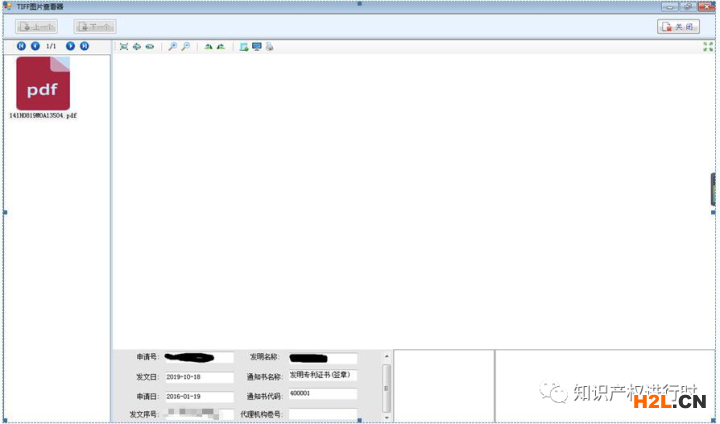Select the 141HD819M0A13504.pdf thumbnail
Image resolution: width=720 pixels, height=424 pixels.
(x=43, y=84)
